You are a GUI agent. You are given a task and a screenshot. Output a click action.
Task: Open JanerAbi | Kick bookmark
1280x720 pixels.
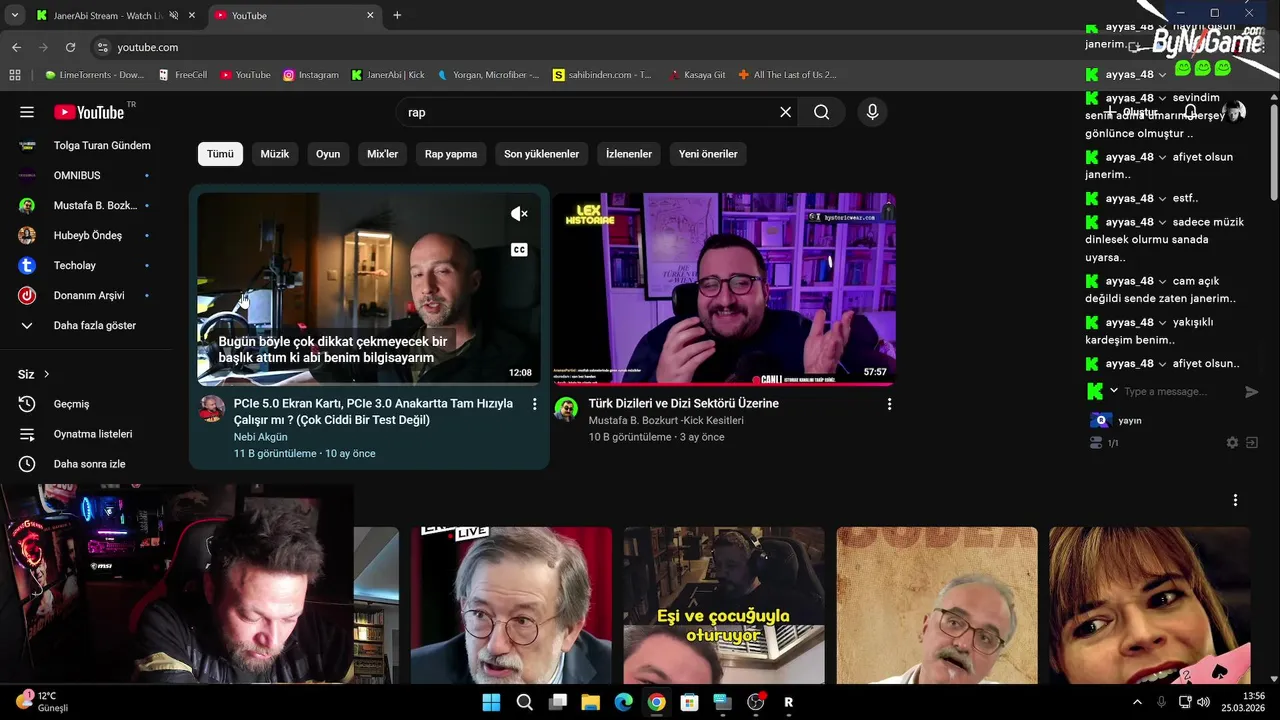(388, 75)
